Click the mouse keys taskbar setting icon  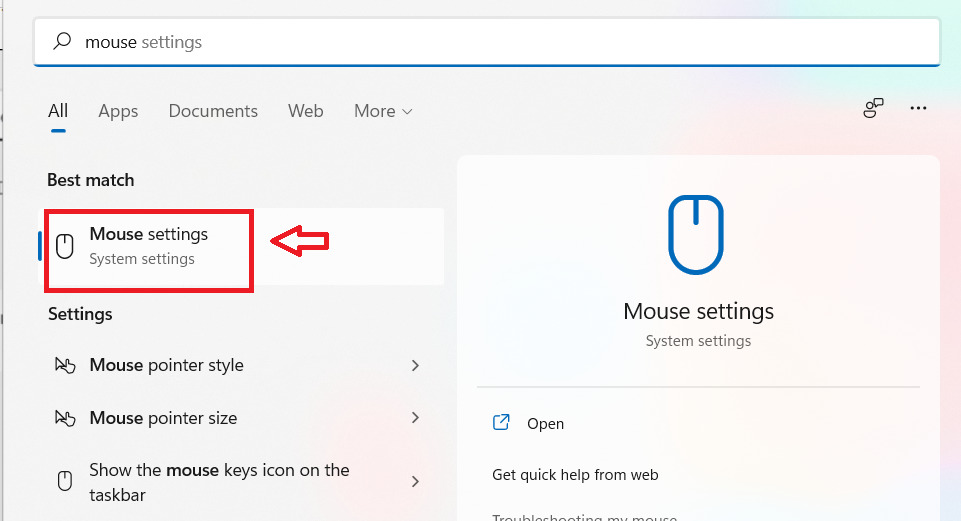click(65, 481)
